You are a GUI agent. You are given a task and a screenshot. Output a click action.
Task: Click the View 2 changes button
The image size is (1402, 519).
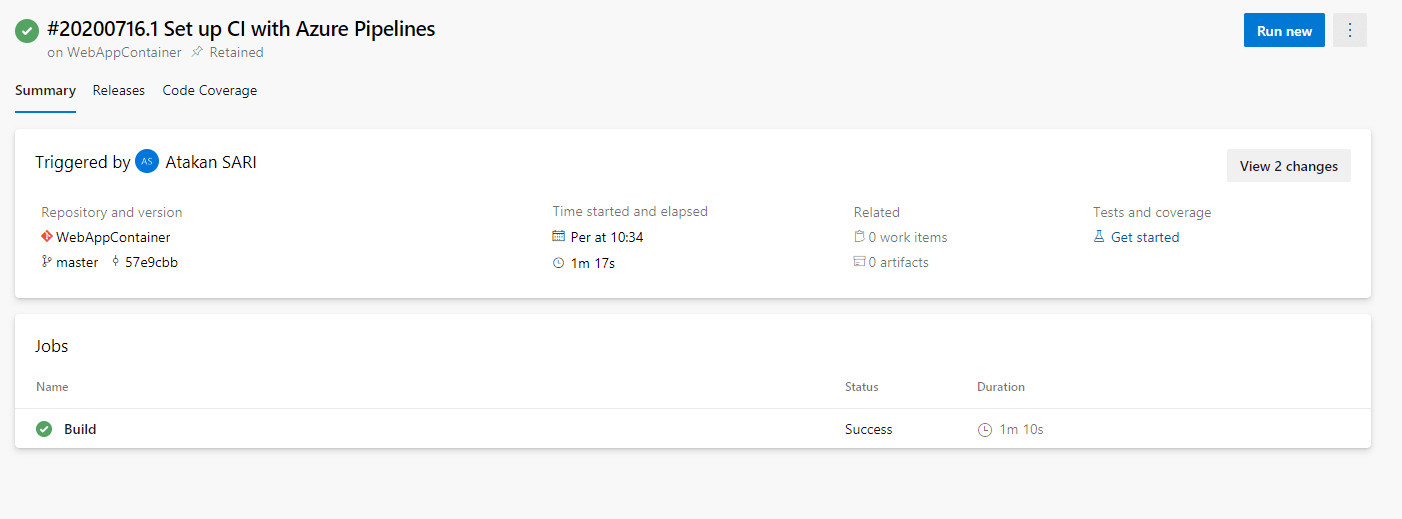pyautogui.click(x=1289, y=166)
